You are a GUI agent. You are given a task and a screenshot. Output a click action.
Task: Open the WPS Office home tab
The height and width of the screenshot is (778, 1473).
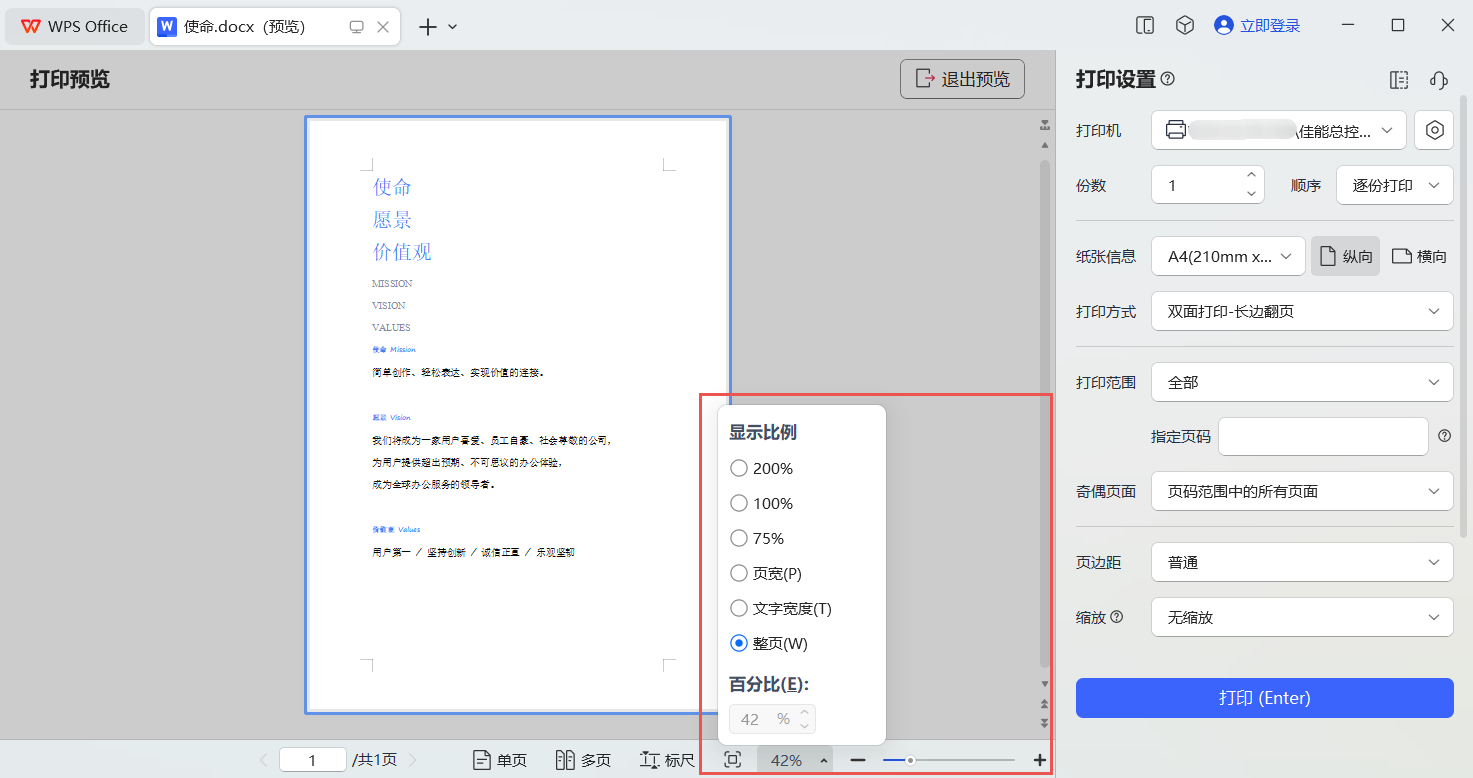[74, 27]
